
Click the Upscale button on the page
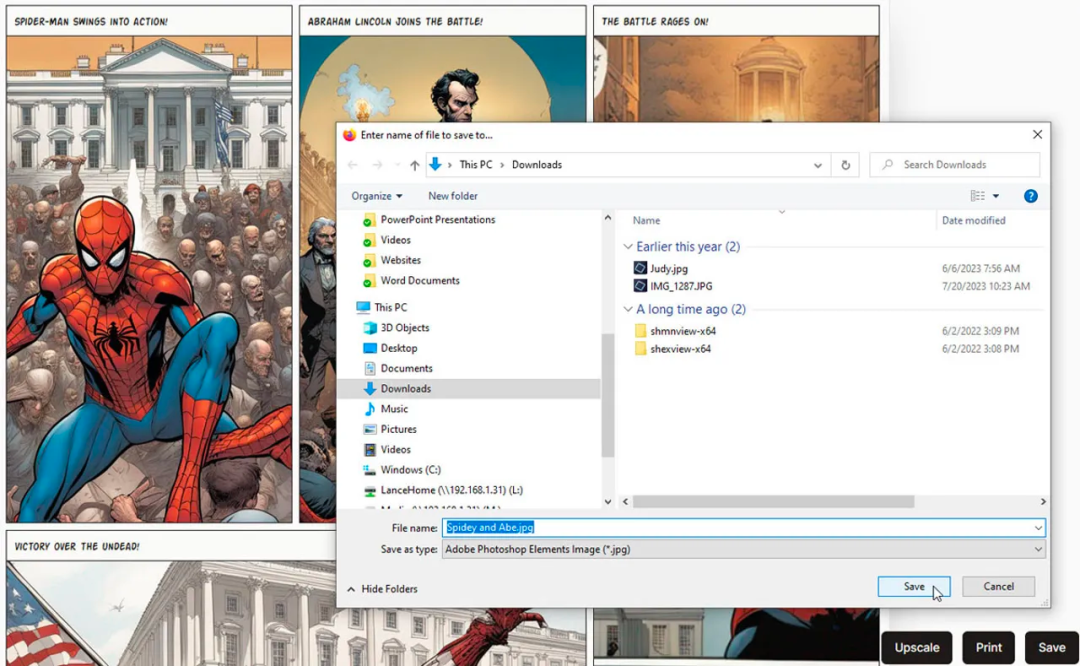(916, 648)
